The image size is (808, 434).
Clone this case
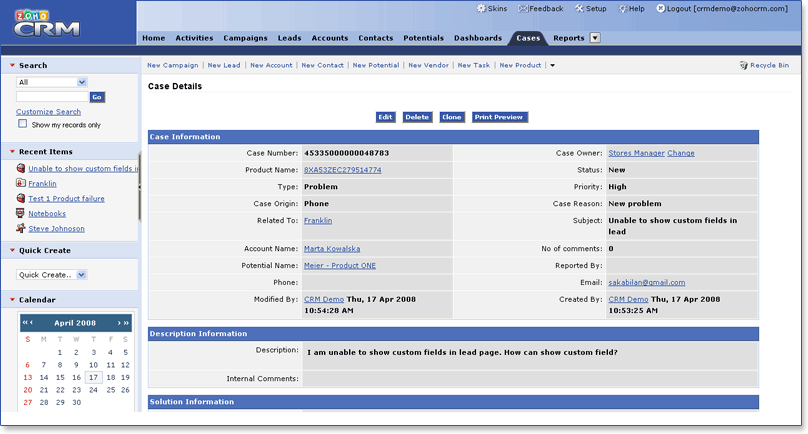pyautogui.click(x=451, y=117)
